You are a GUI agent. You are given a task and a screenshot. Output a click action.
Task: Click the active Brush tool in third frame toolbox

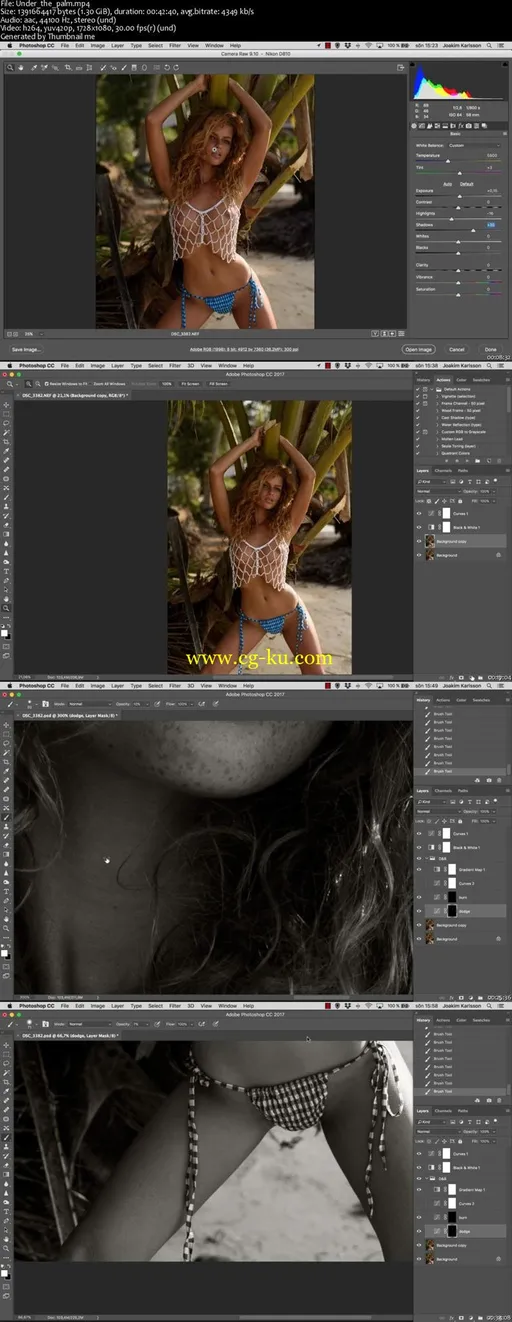tap(6, 817)
